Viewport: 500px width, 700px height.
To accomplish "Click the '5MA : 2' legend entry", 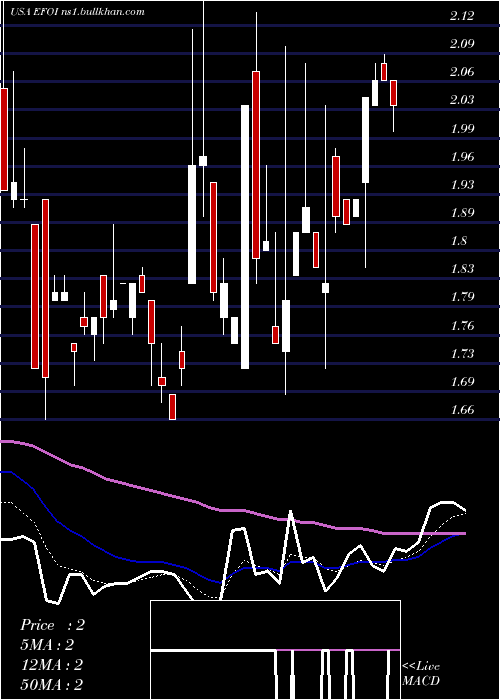I will click(x=47, y=645).
